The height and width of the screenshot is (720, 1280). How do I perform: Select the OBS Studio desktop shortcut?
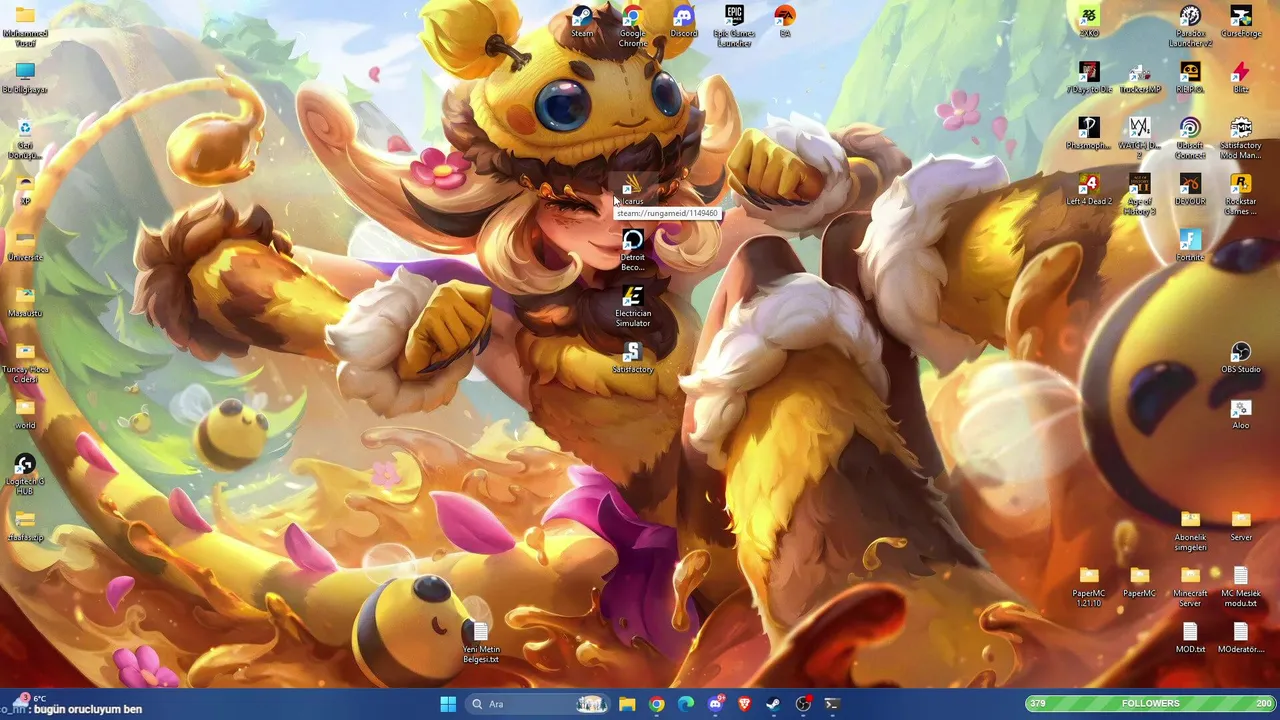pyautogui.click(x=1241, y=358)
